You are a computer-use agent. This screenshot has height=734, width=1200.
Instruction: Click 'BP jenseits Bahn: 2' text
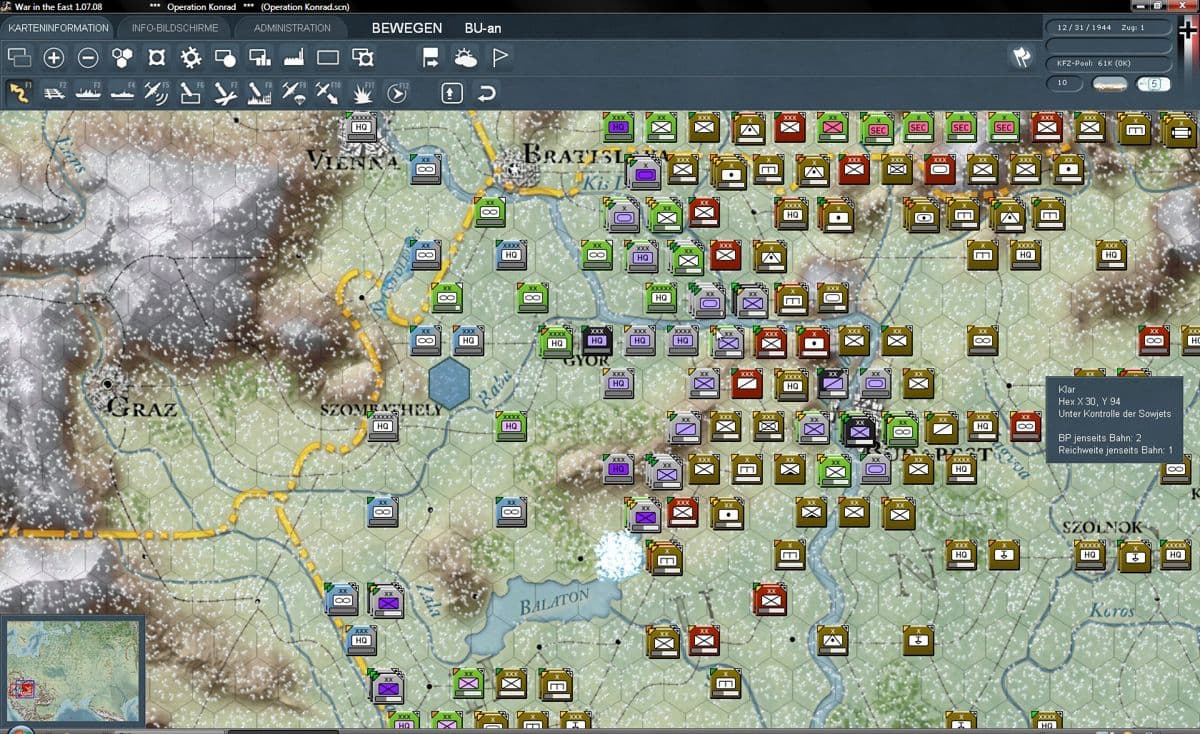pos(1099,438)
